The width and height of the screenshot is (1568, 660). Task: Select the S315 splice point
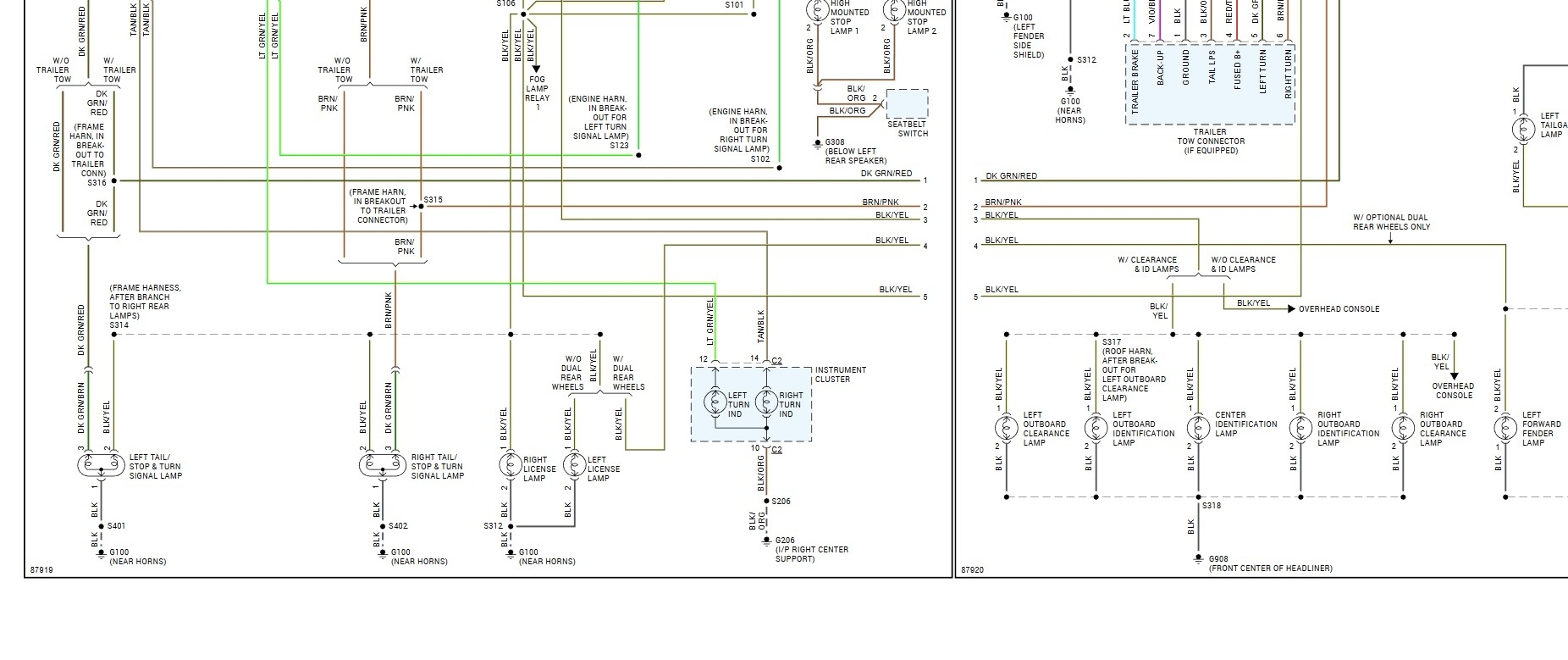coord(421,206)
